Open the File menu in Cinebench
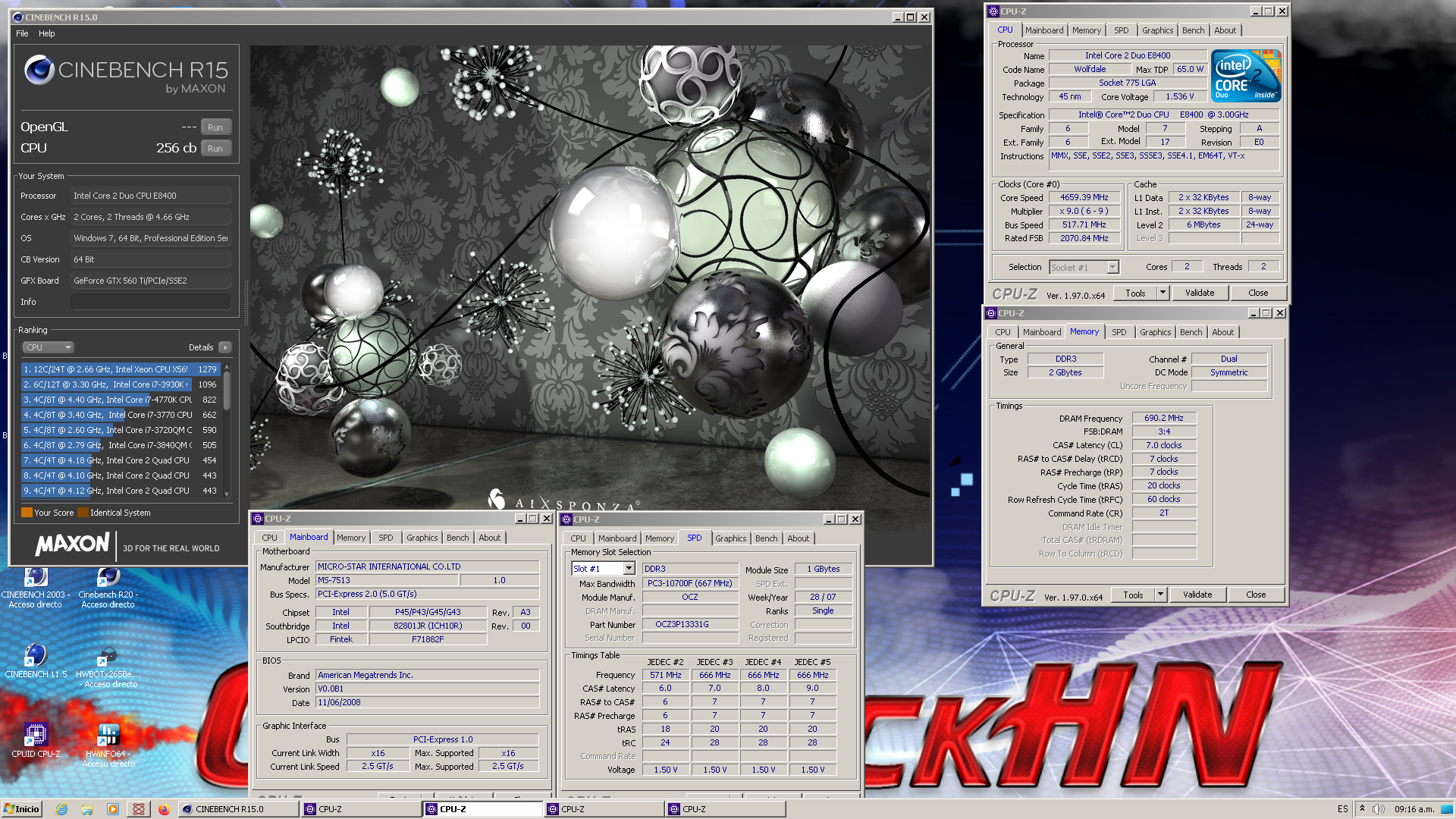 pyautogui.click(x=22, y=33)
